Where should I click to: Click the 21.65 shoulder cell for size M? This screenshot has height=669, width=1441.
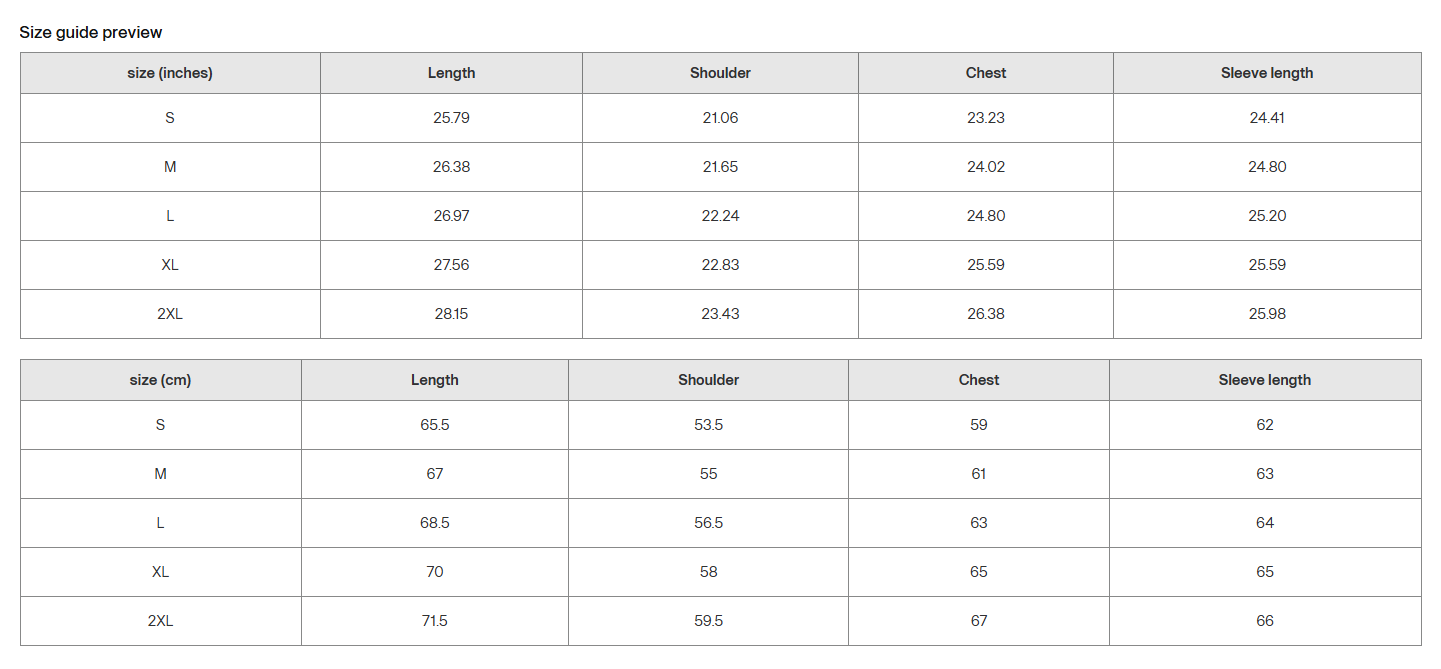click(720, 167)
